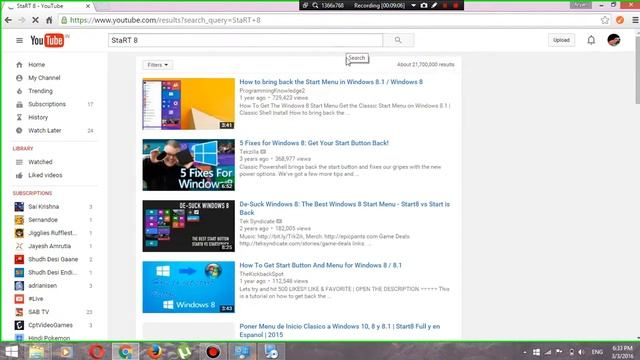Viewport: 640px width, 360px height.
Task: Open '5 Fixes for Windows 8' video title
Action: pos(314,143)
